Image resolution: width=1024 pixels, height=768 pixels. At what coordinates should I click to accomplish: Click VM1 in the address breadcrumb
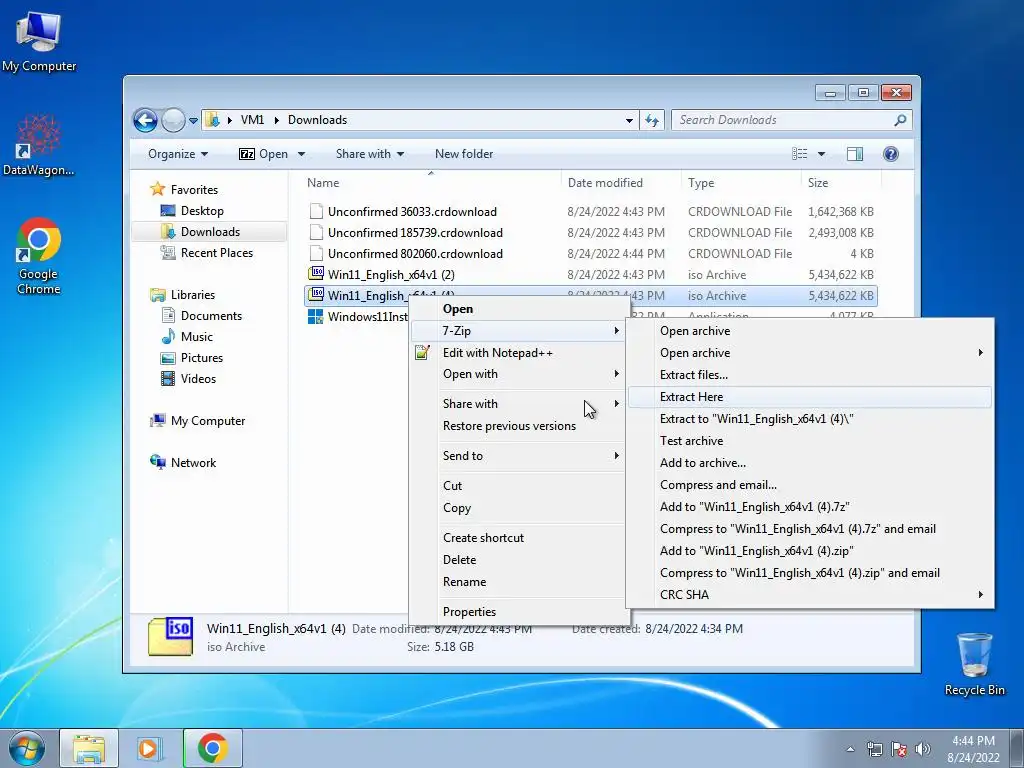[252, 120]
